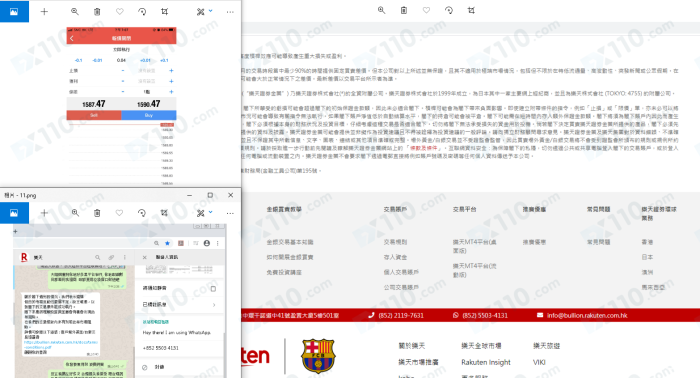Click plus stepper in third order row
This screenshot has width=700, height=378.
pos(171,91)
